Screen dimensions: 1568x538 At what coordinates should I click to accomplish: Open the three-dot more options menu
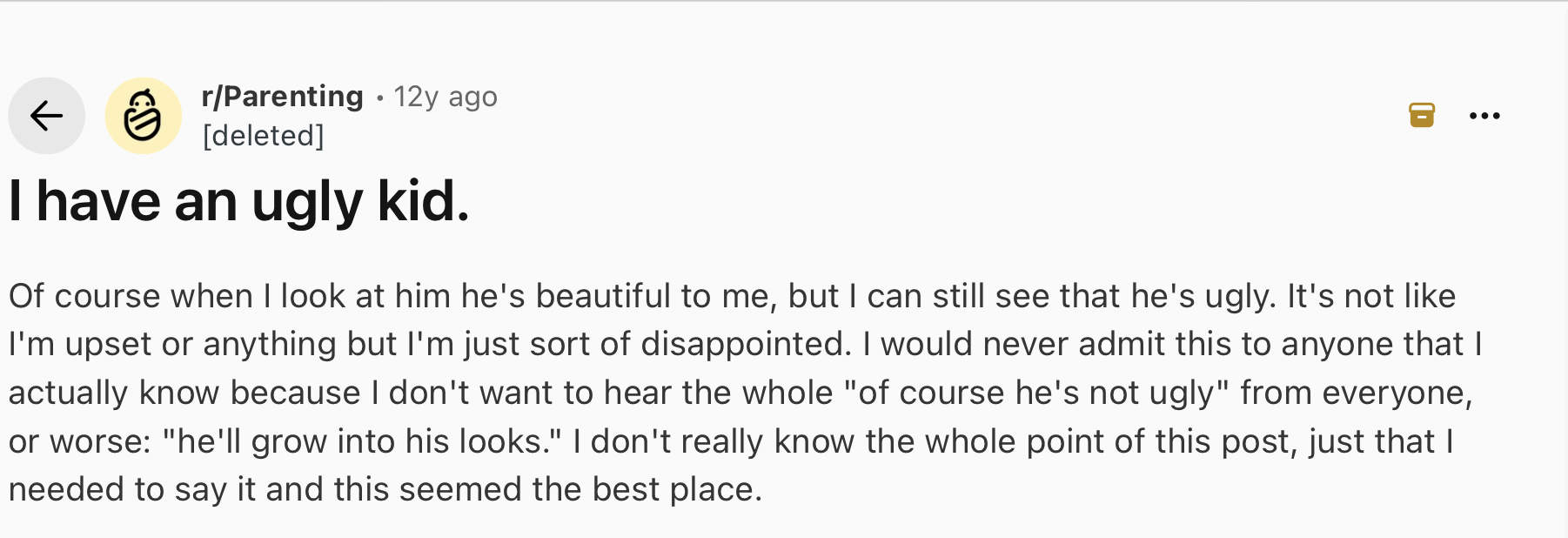1484,116
